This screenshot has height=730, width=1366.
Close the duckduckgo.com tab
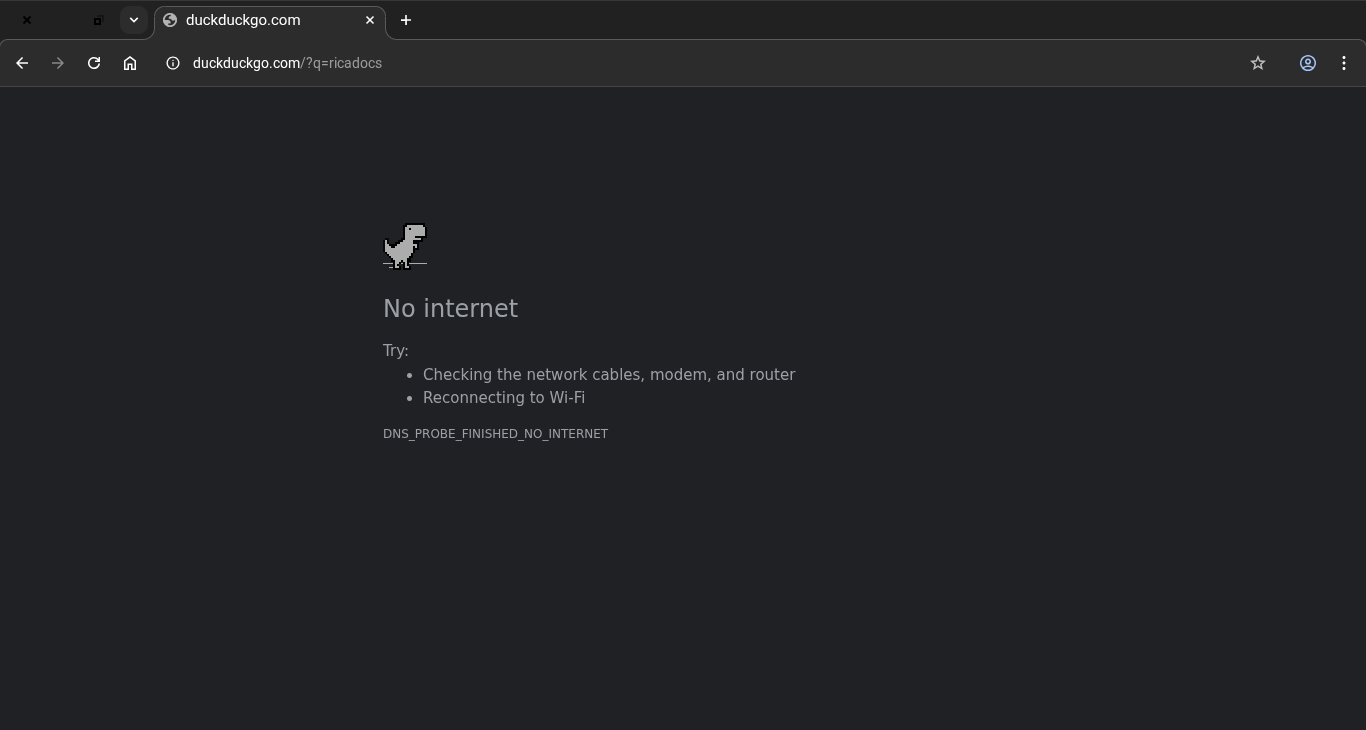(x=370, y=20)
